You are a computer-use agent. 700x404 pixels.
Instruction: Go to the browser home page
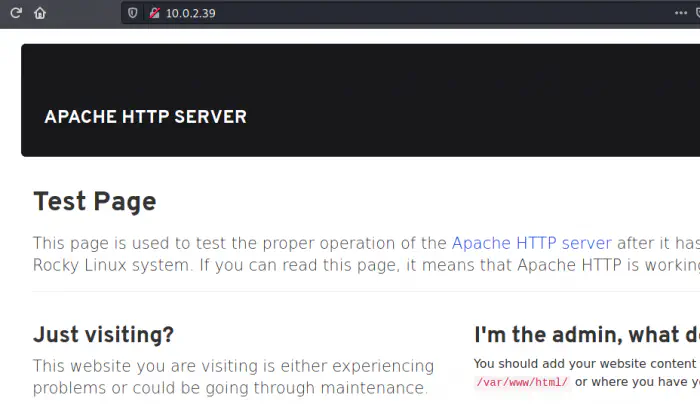click(x=40, y=13)
